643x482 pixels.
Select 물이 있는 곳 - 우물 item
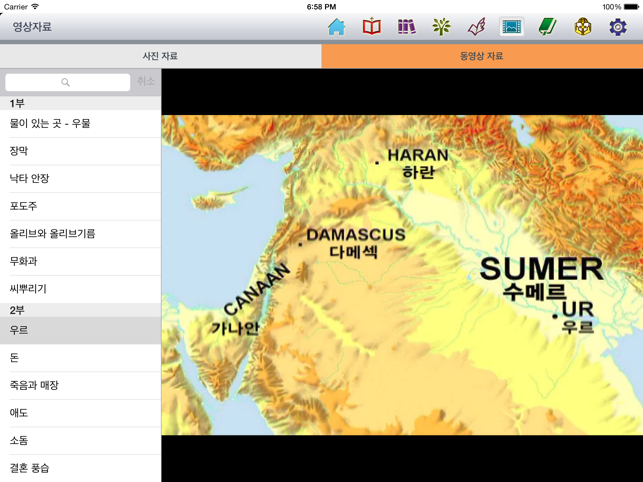pos(80,124)
